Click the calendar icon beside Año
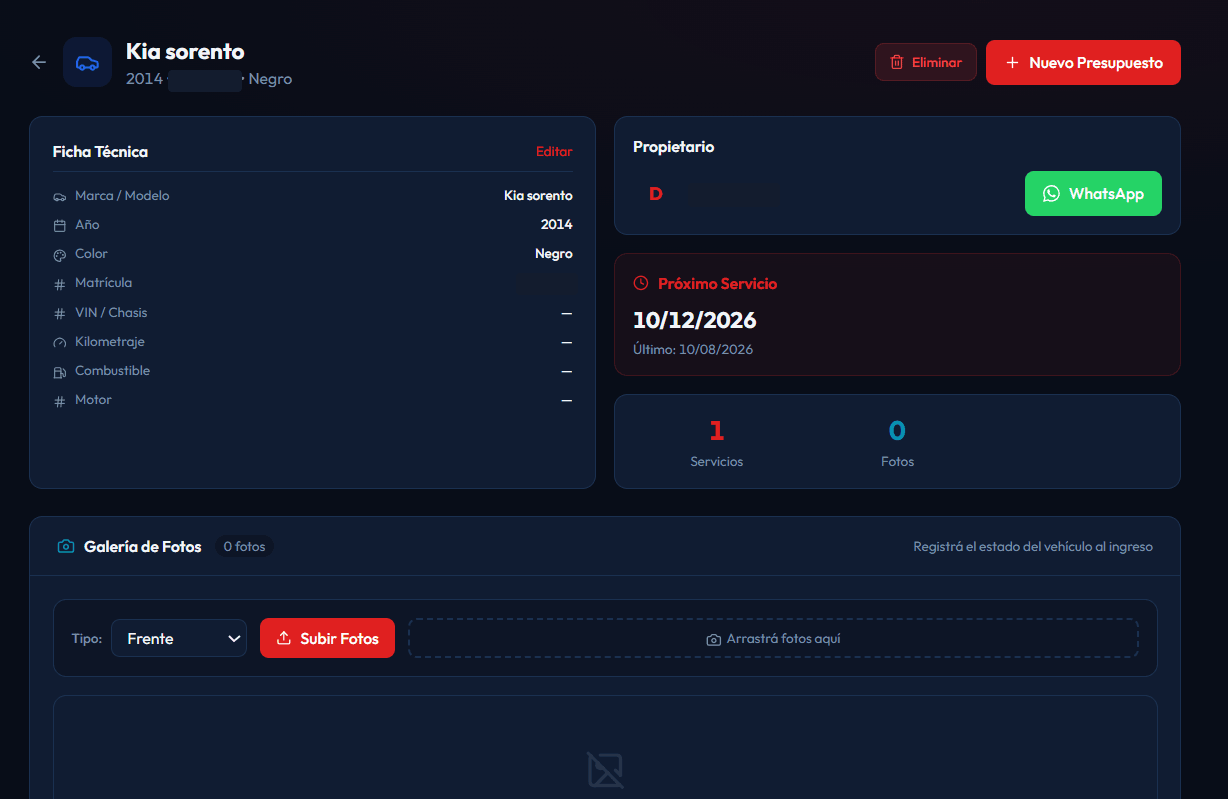Screen dimensions: 1228x799 (60, 226)
